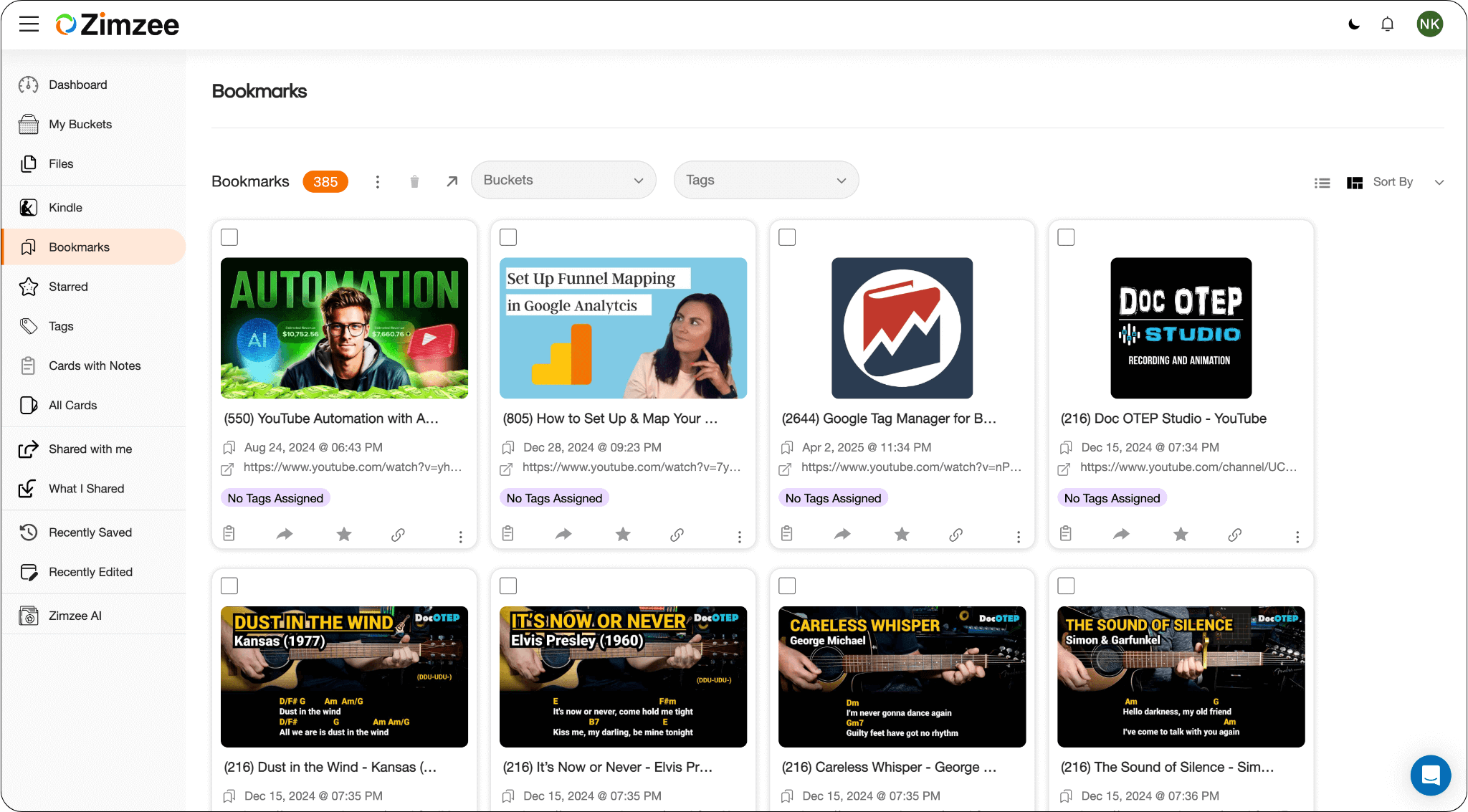Open the Doc OTEP Studio channel URL
The height and width of the screenshot is (812, 1468).
point(1189,467)
